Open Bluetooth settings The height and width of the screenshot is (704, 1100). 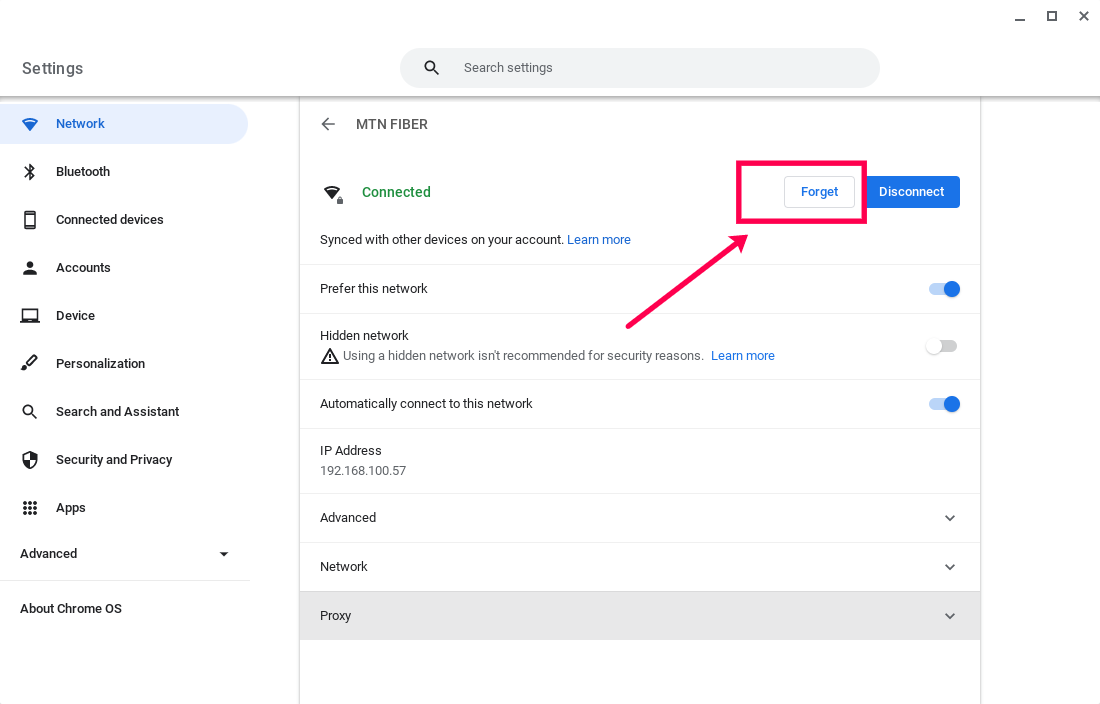[x=124, y=172]
